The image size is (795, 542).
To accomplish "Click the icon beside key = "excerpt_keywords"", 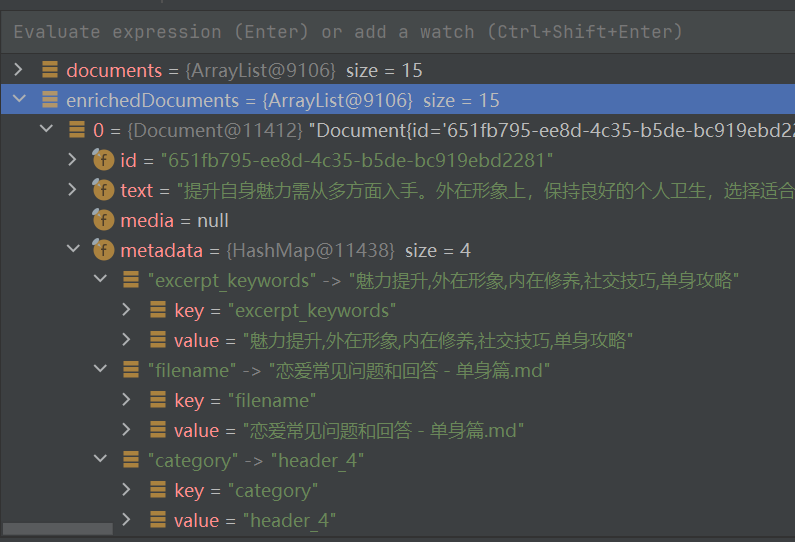I will pyautogui.click(x=158, y=309).
